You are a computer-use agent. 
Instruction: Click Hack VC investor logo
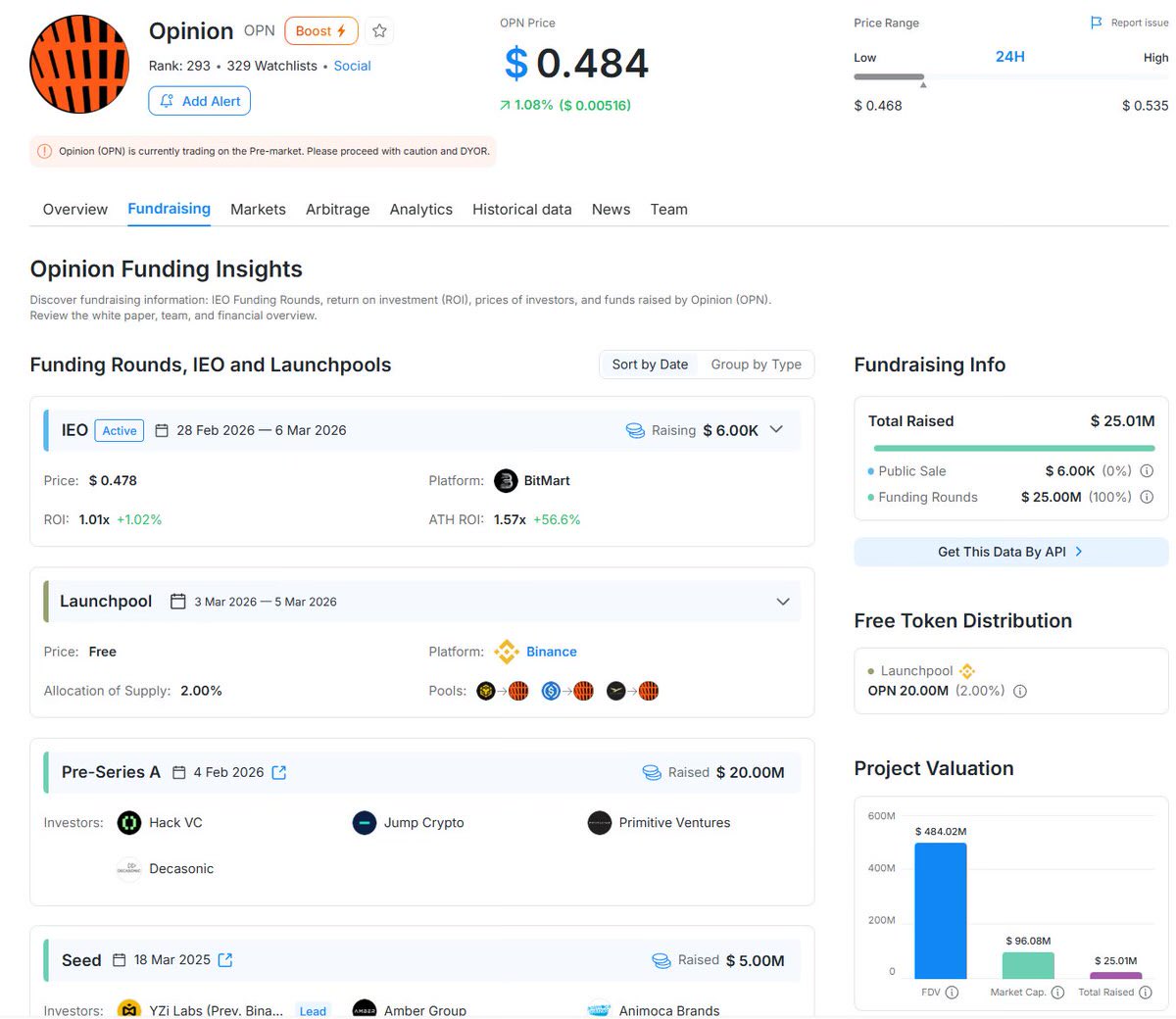(x=129, y=823)
